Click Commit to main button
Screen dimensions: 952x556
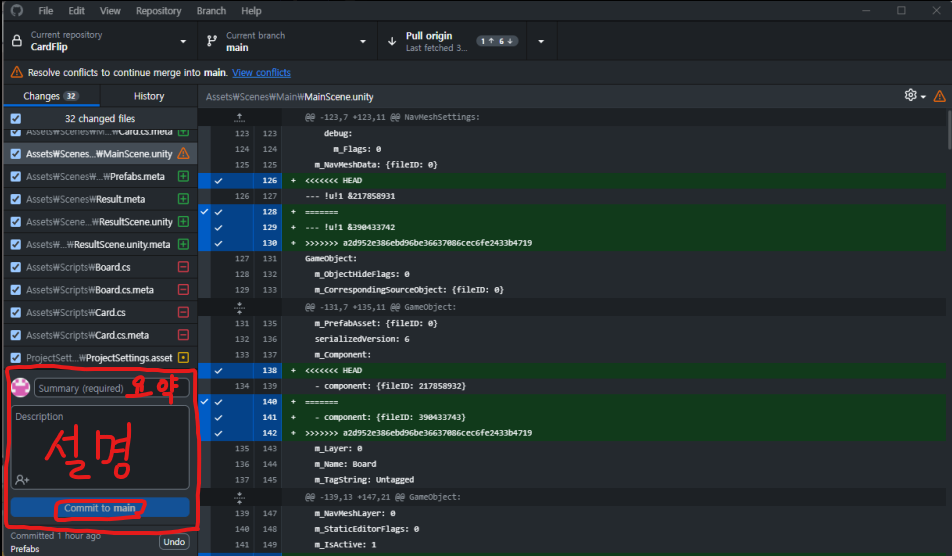point(100,507)
